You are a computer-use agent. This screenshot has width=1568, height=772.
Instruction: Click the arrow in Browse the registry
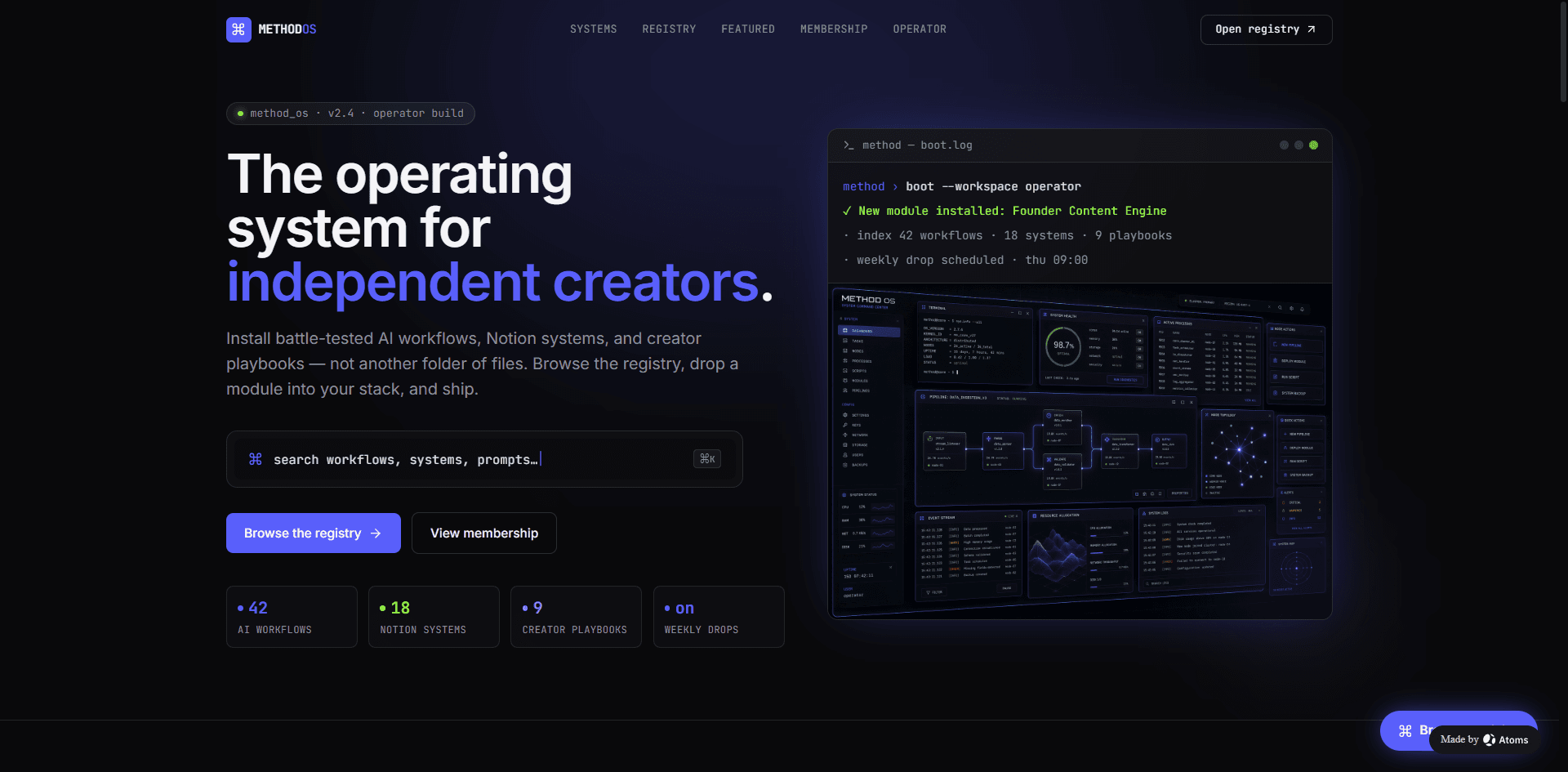(x=376, y=533)
